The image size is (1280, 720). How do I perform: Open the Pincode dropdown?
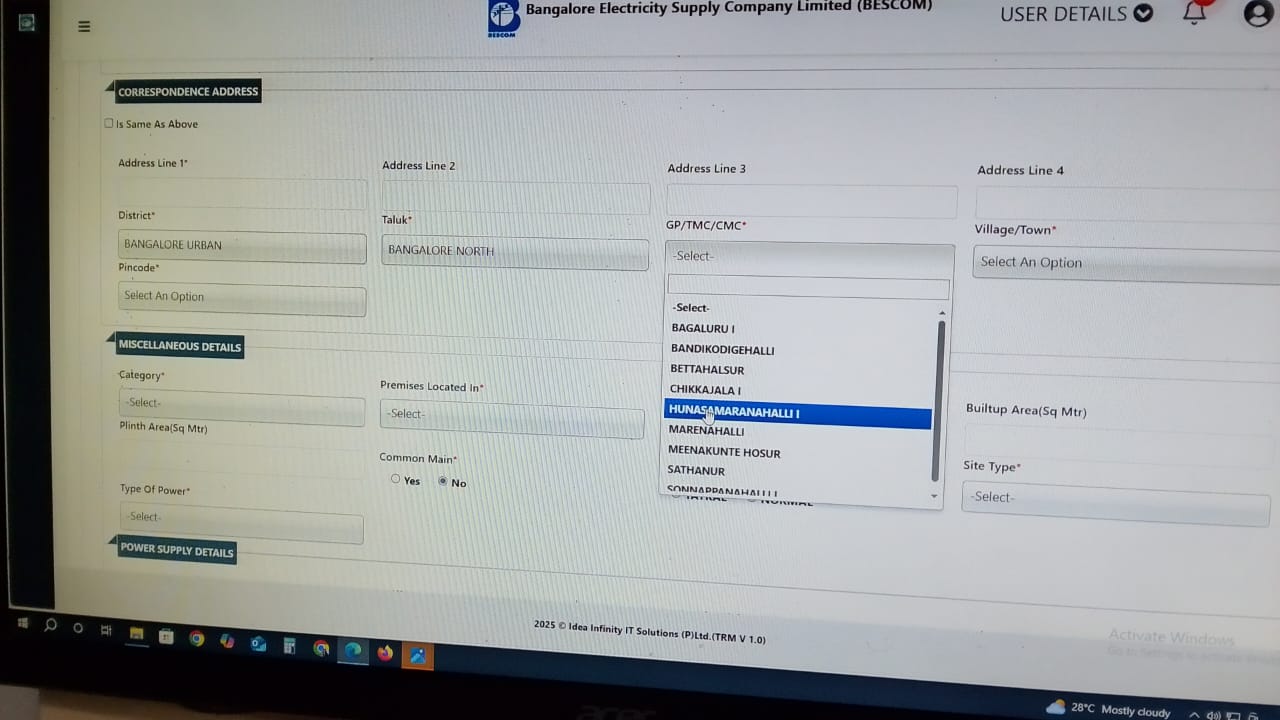241,298
